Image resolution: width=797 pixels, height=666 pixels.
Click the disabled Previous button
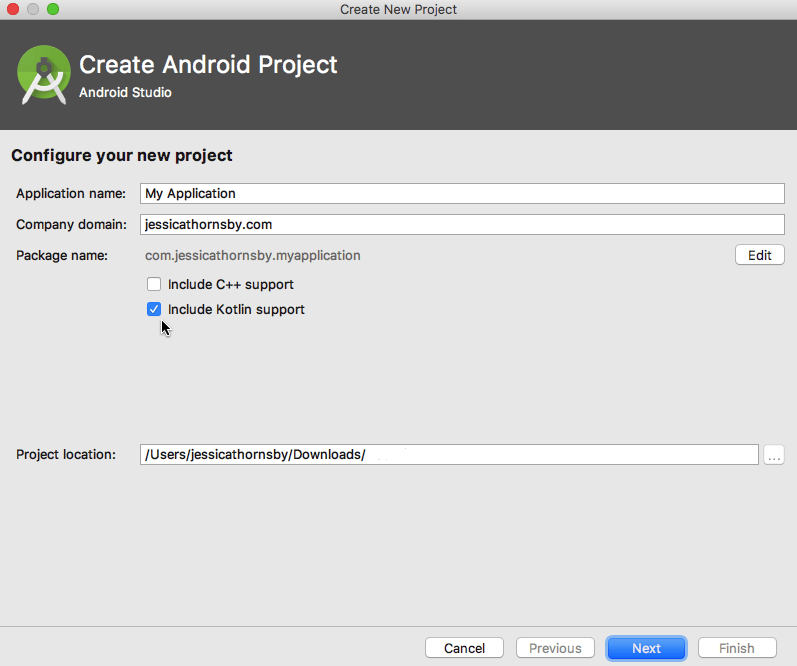tap(555, 648)
